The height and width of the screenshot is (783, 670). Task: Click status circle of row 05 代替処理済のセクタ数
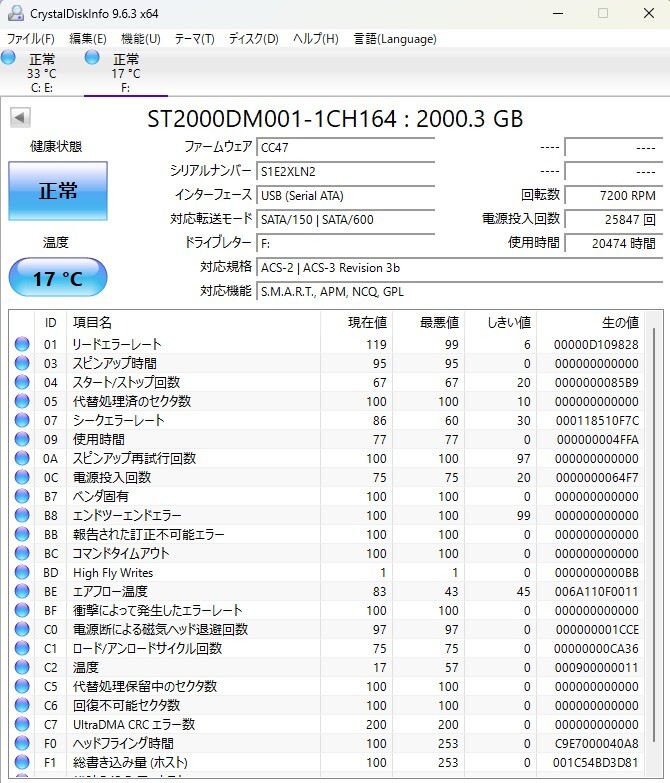pyautogui.click(x=22, y=401)
